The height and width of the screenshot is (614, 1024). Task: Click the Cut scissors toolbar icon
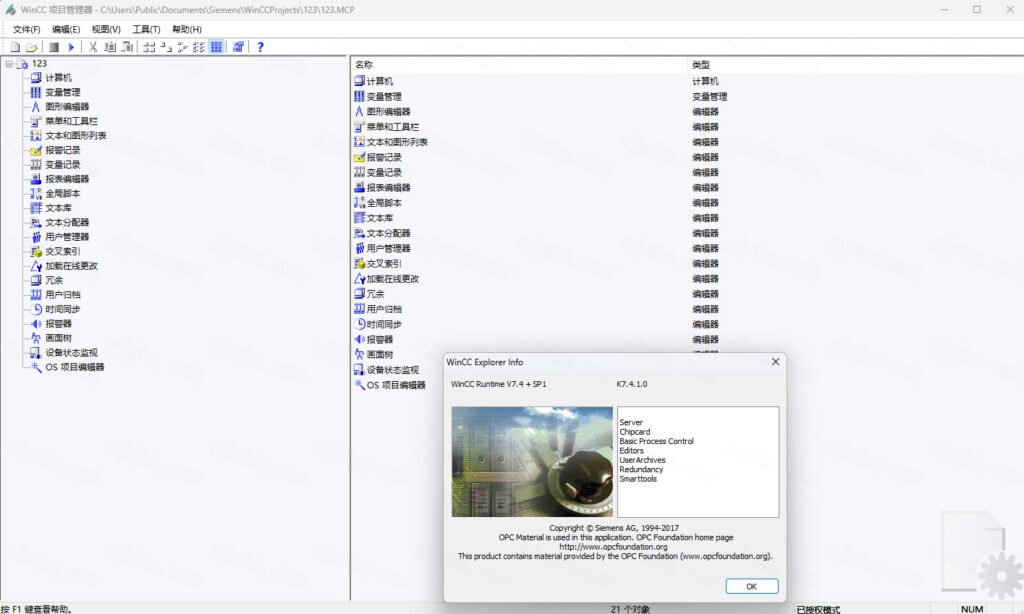(x=93, y=47)
